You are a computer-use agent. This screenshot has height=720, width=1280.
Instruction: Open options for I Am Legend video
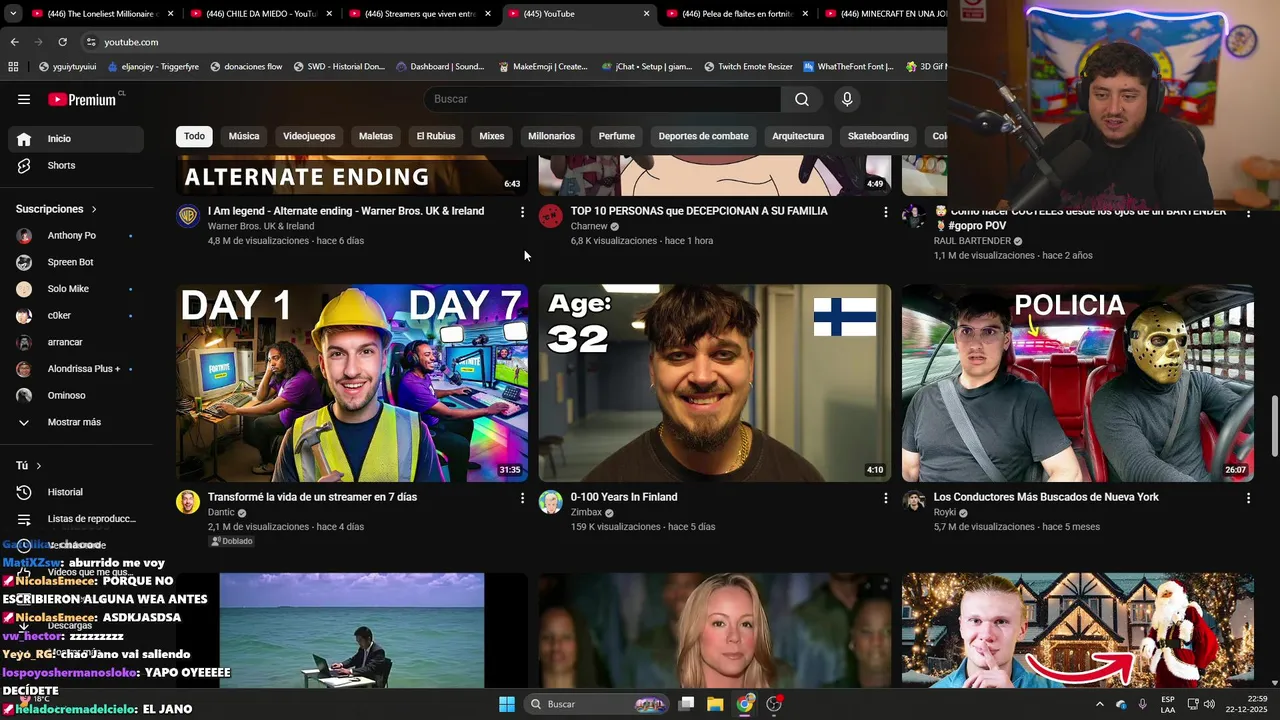522,212
